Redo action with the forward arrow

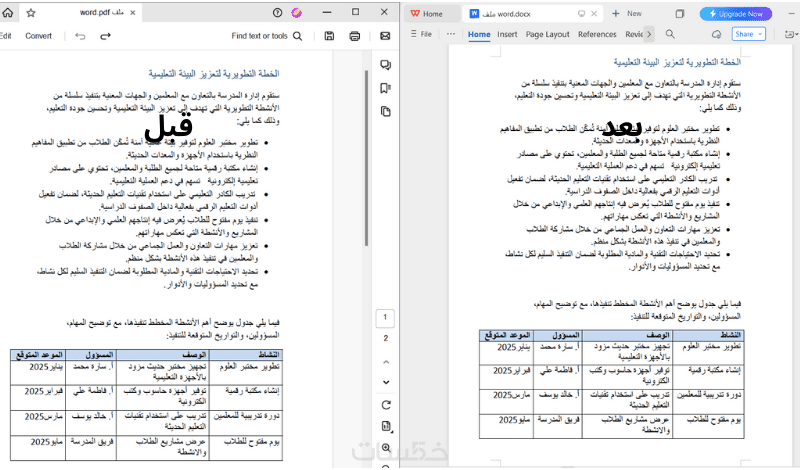click(x=105, y=36)
